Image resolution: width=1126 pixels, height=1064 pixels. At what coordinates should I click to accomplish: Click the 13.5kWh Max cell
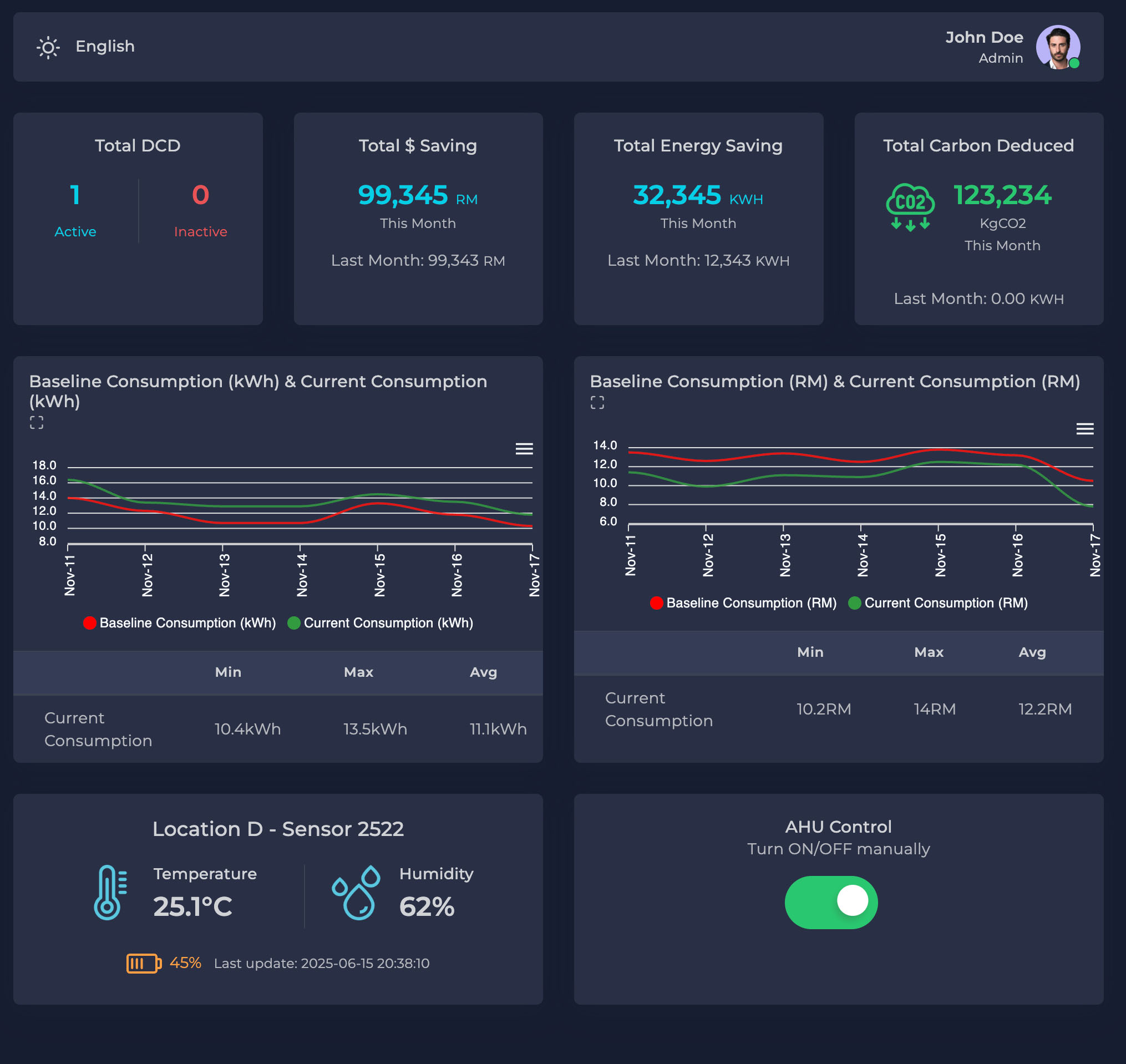[x=375, y=729]
